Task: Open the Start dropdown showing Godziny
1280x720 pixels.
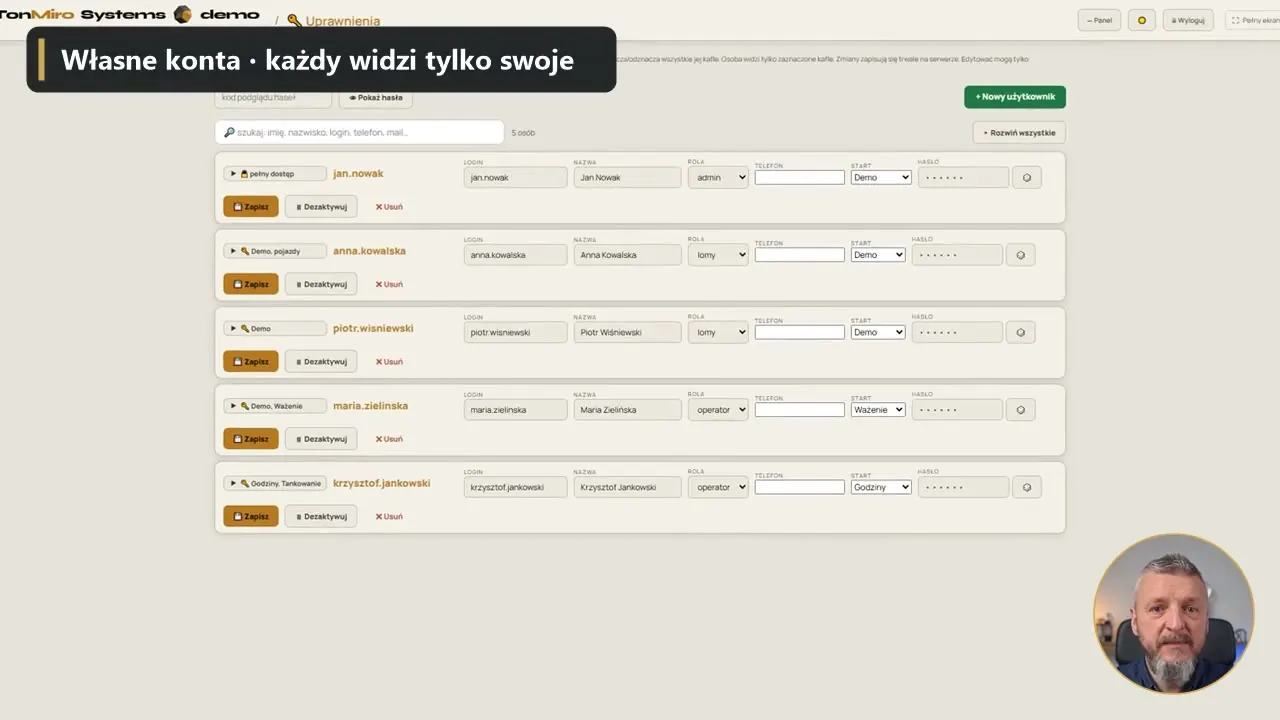Action: click(x=881, y=487)
